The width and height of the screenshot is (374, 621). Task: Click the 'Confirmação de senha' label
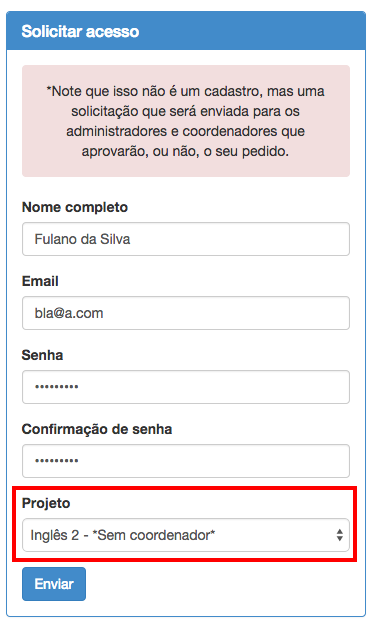pos(97,429)
